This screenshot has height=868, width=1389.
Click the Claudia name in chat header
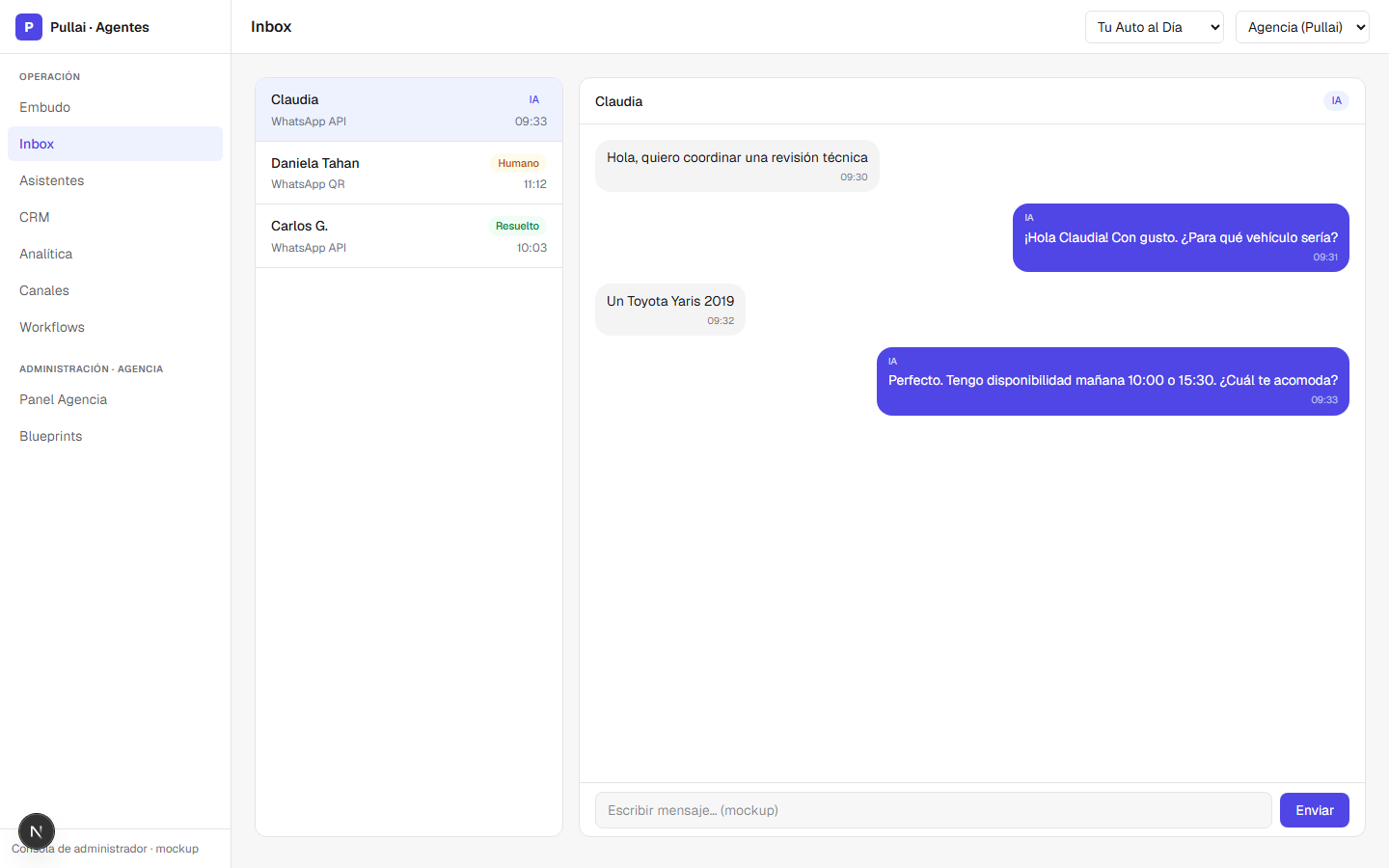(618, 101)
